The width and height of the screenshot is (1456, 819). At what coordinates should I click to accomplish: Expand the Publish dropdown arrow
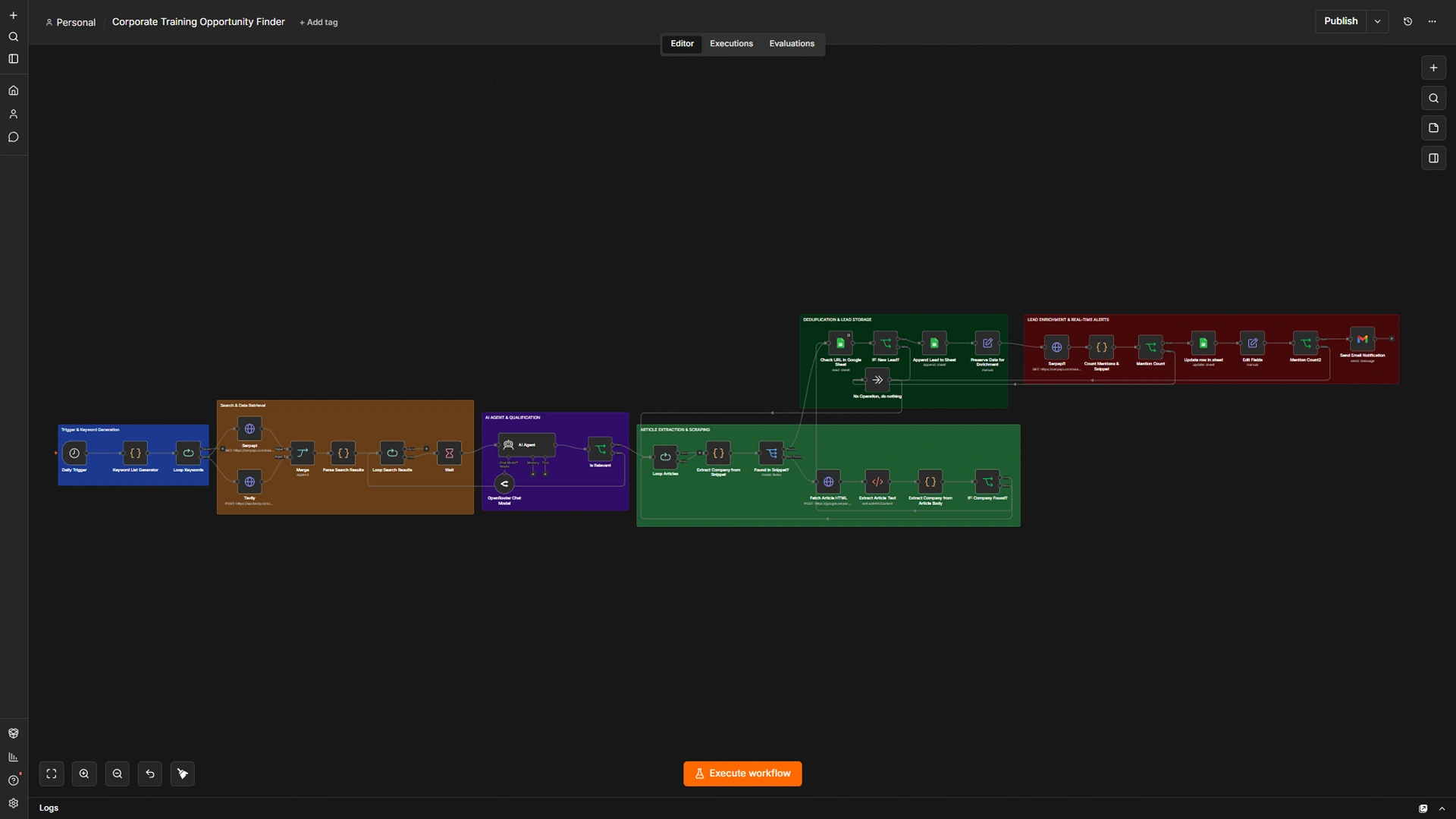[1378, 21]
